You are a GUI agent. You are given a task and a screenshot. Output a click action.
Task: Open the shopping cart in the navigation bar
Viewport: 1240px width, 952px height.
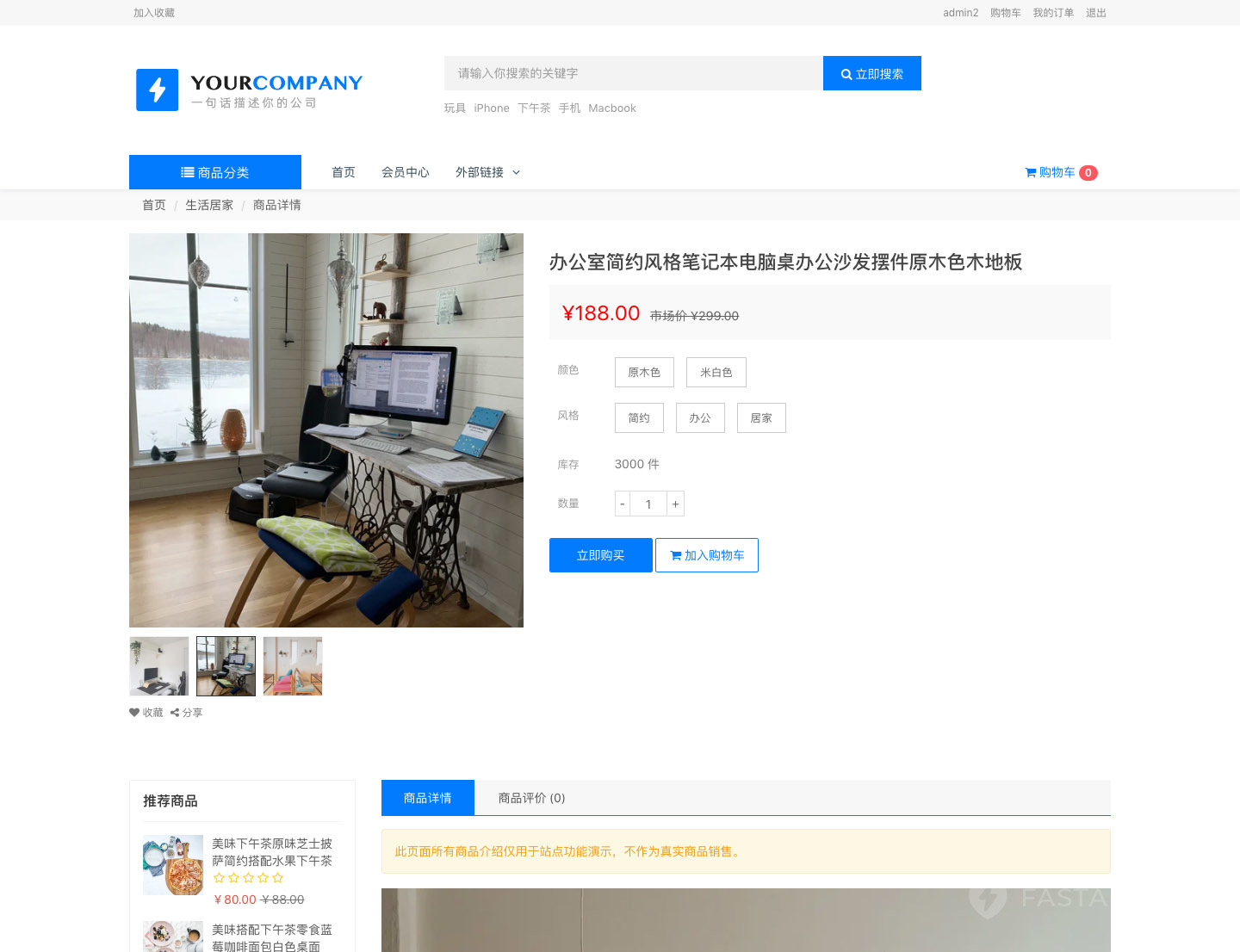point(1060,172)
